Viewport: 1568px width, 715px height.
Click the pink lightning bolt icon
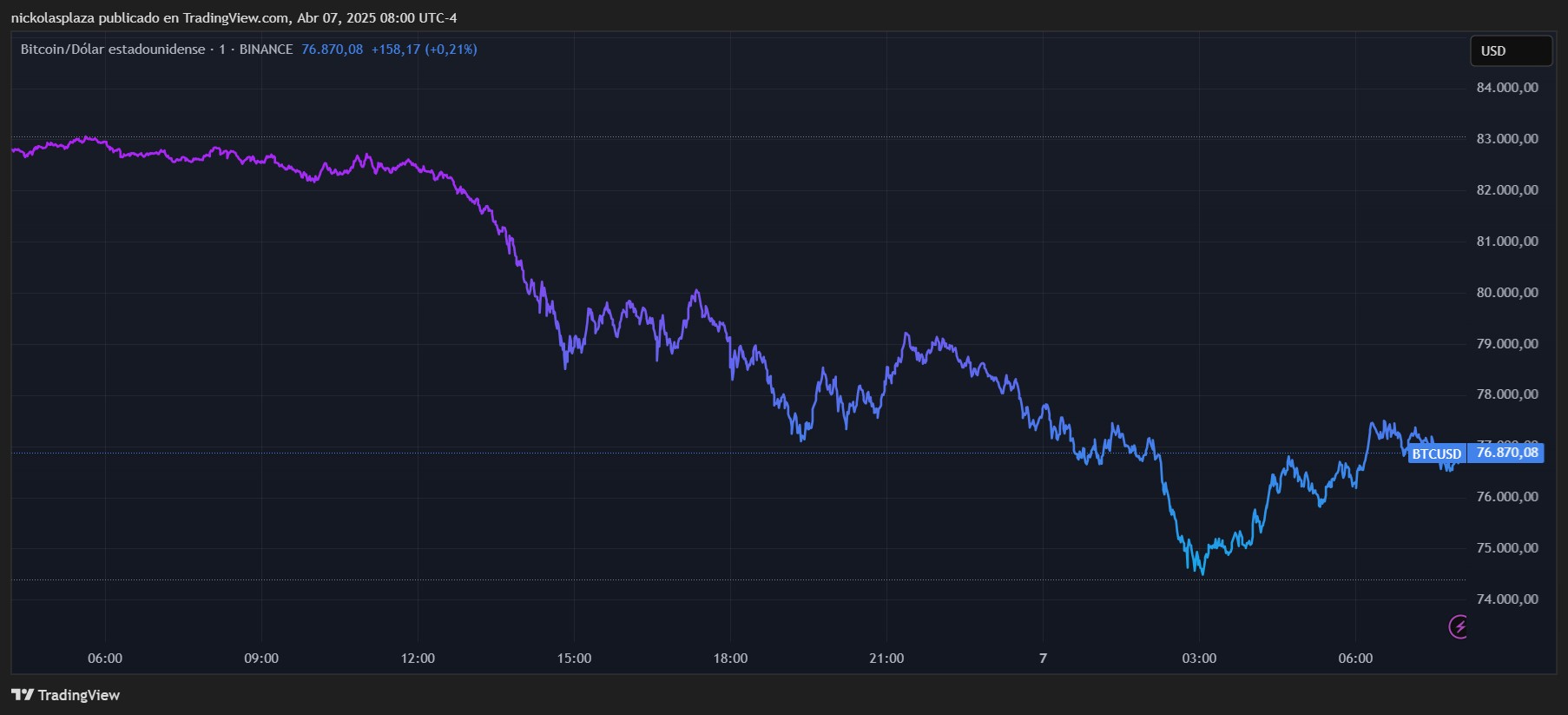tap(1459, 626)
